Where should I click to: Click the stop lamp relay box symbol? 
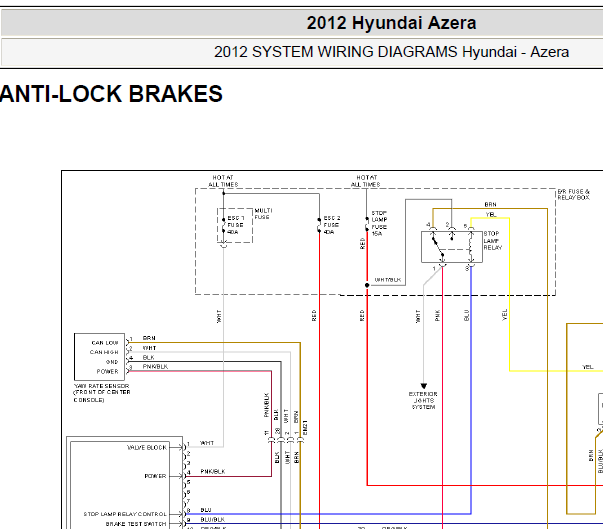coord(452,247)
